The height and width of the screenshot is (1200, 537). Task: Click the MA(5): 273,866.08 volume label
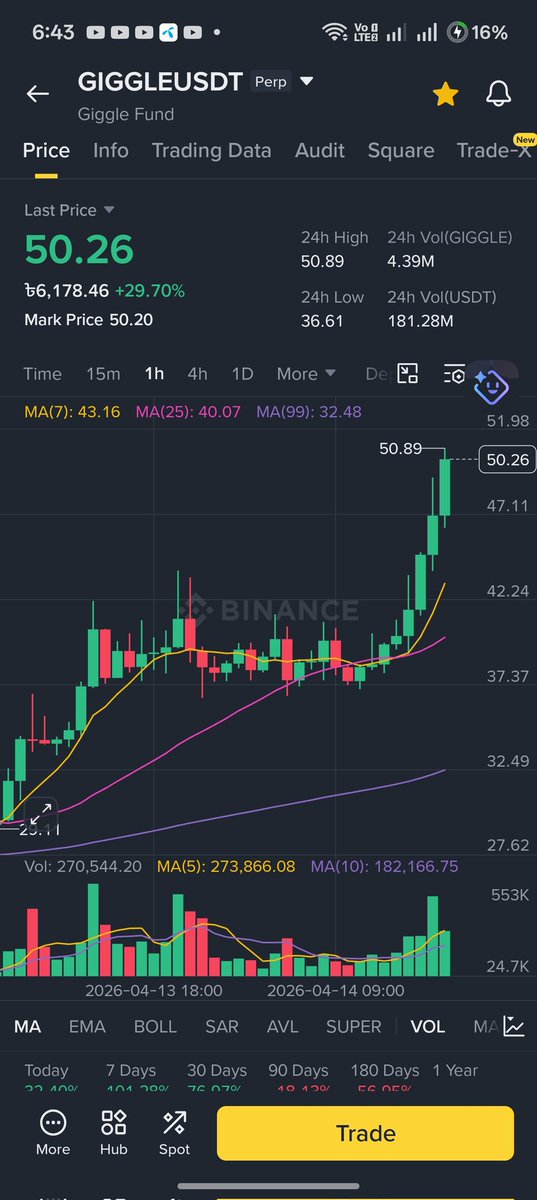click(x=226, y=866)
